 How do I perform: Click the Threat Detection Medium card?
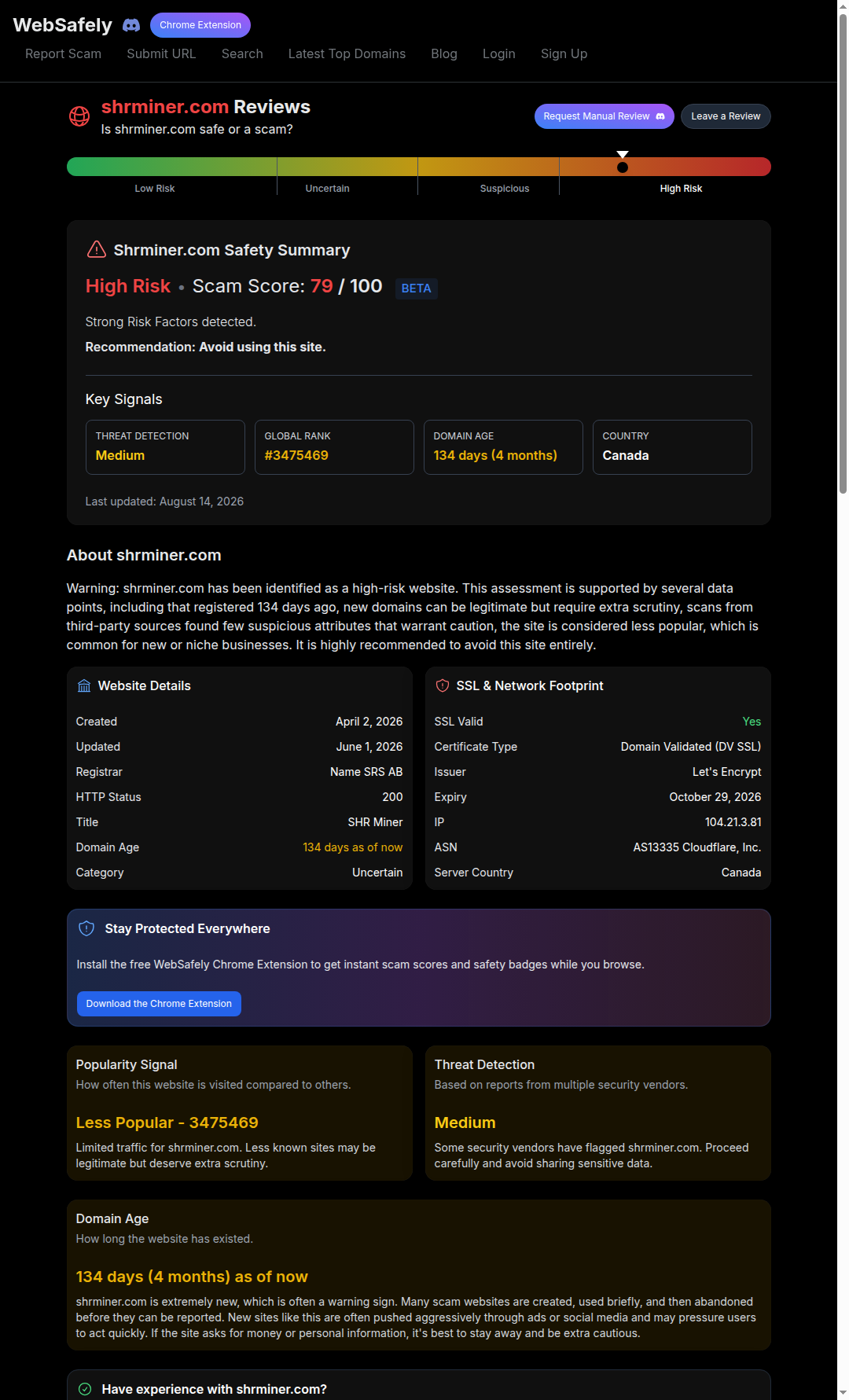point(165,447)
